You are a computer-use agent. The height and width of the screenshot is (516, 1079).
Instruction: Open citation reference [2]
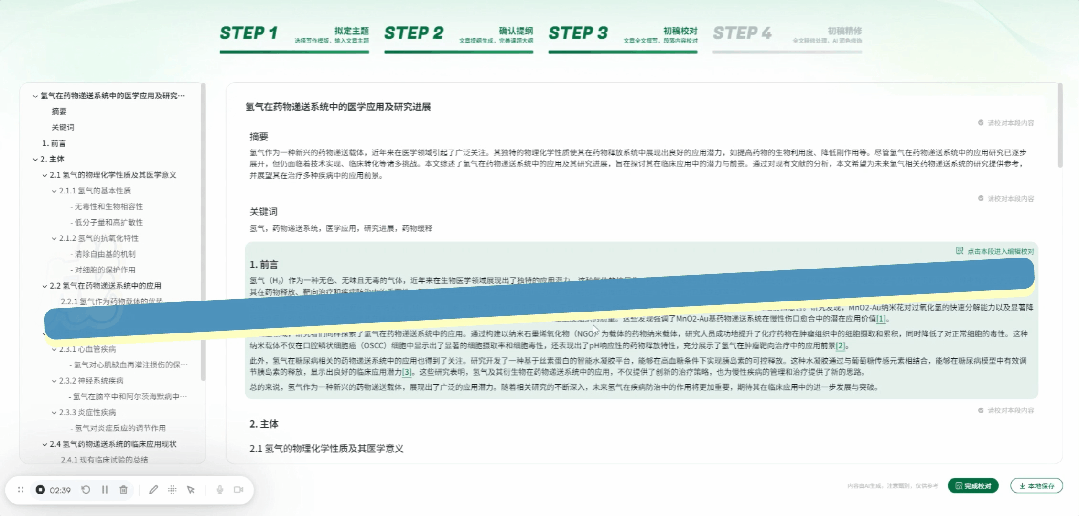click(840, 346)
